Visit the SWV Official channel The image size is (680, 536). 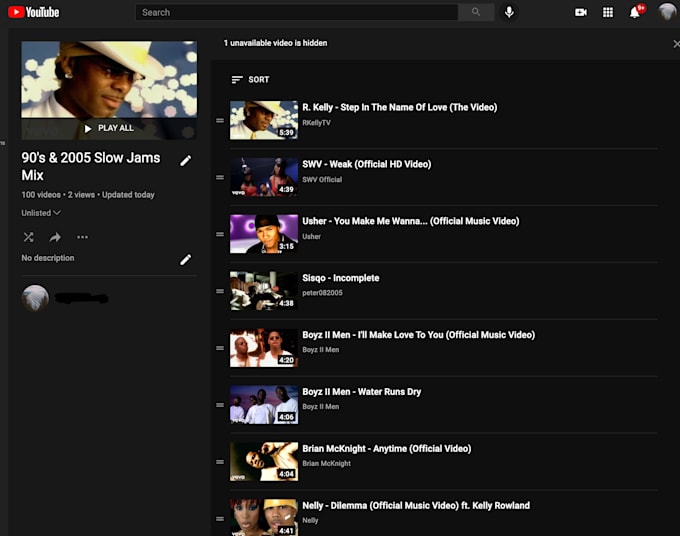tap(322, 180)
